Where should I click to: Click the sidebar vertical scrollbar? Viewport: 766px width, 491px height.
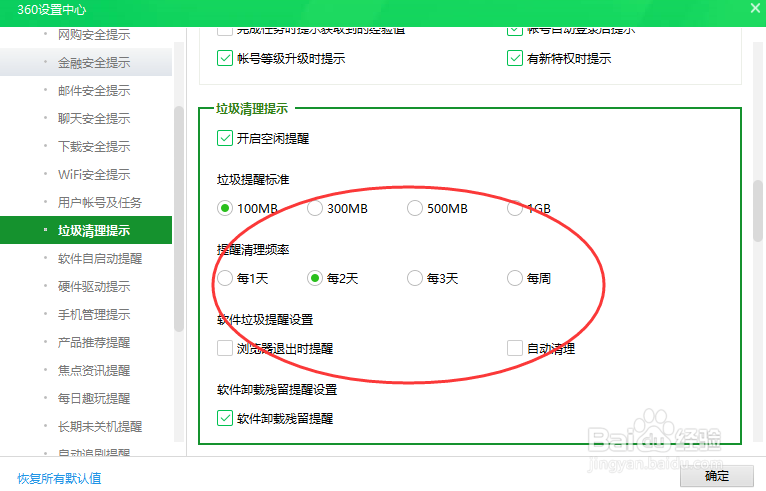(179, 219)
